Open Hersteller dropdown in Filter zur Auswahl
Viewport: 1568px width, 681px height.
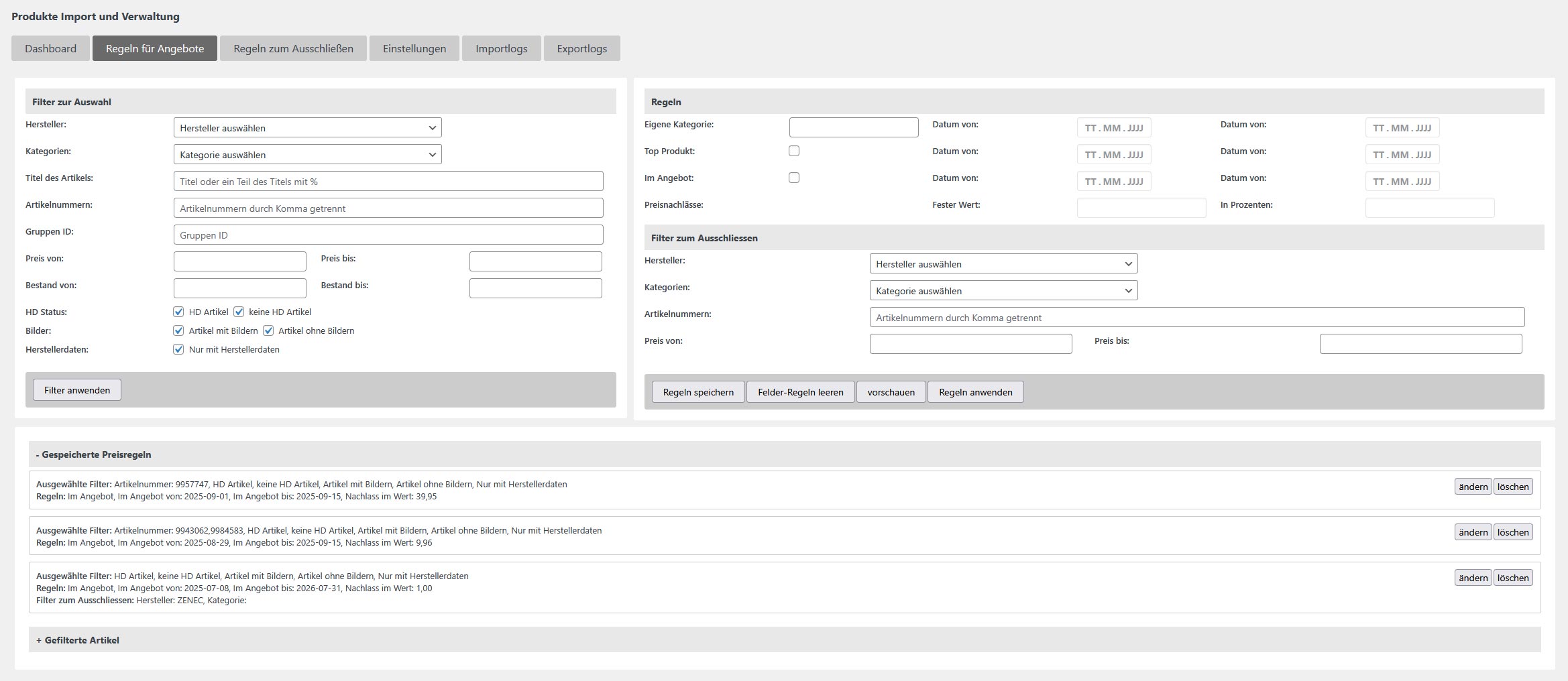pos(307,128)
